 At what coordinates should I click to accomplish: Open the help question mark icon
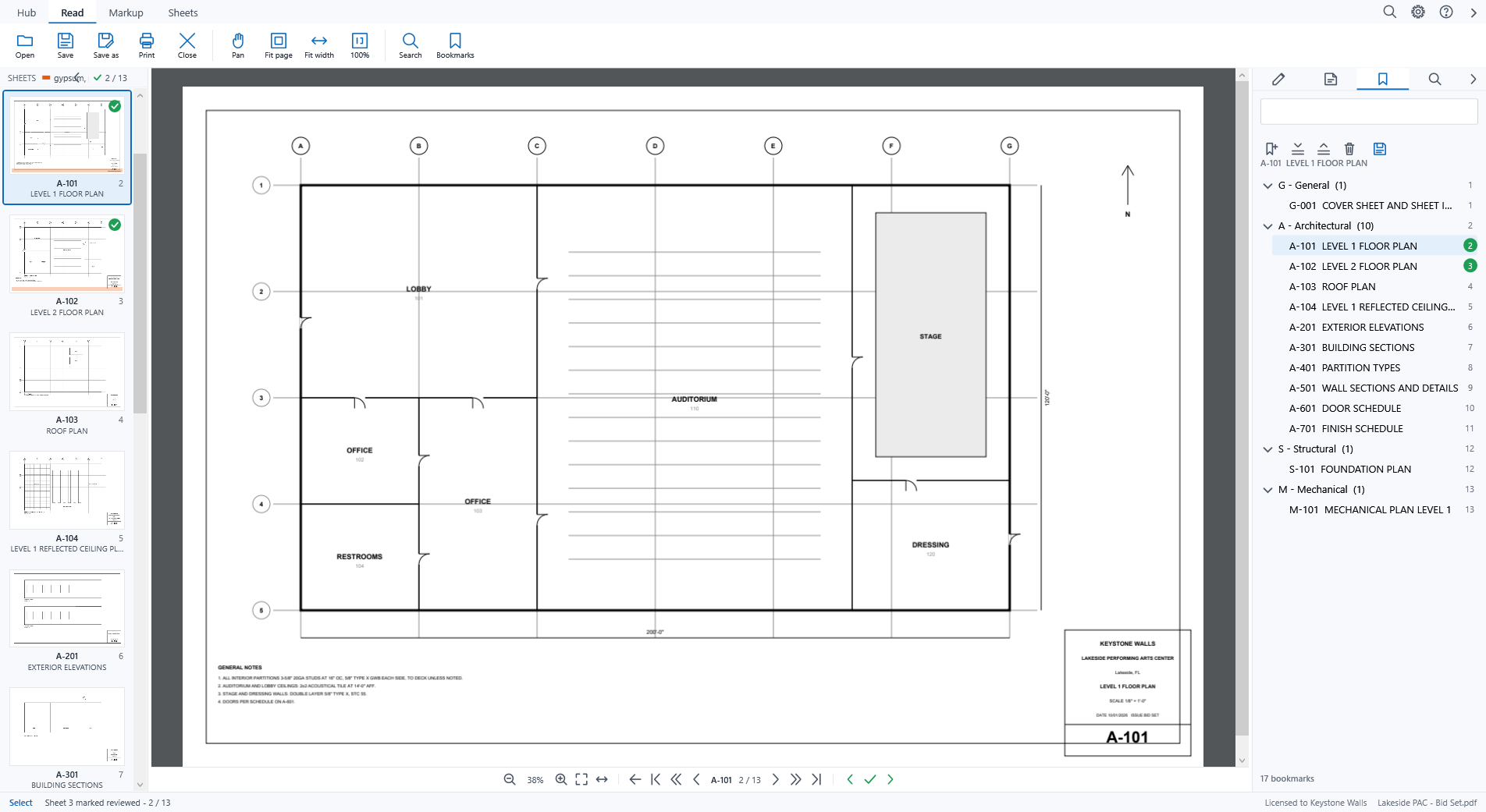(x=1446, y=12)
